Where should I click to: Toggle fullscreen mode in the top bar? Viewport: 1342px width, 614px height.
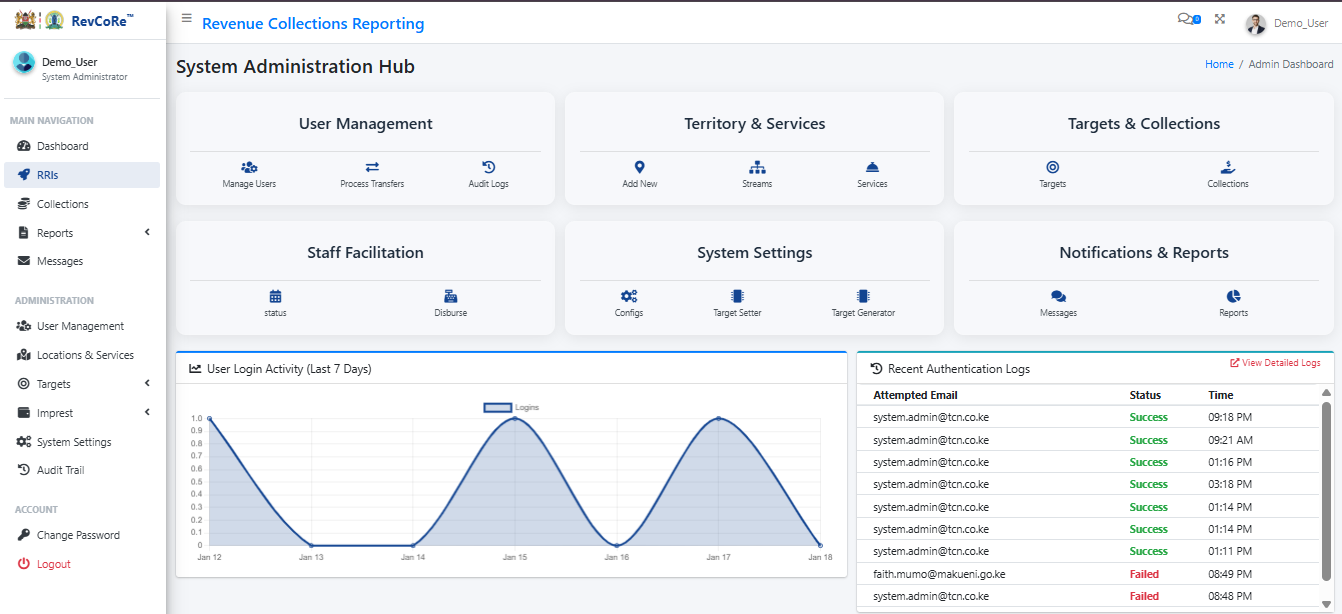pyautogui.click(x=1220, y=19)
